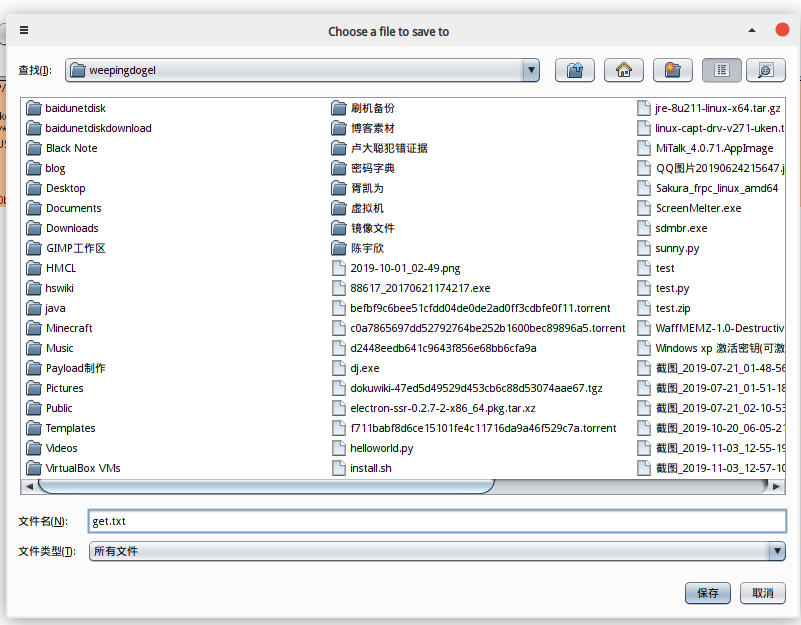The width and height of the screenshot is (801, 625).
Task: Select the install.sh file entry
Action: point(370,468)
